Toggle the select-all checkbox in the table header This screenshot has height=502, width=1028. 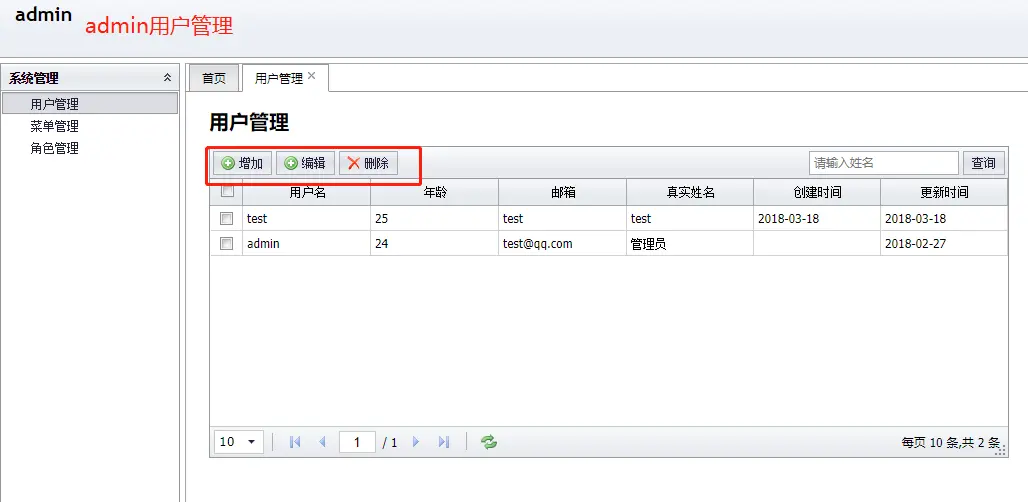pos(227,191)
